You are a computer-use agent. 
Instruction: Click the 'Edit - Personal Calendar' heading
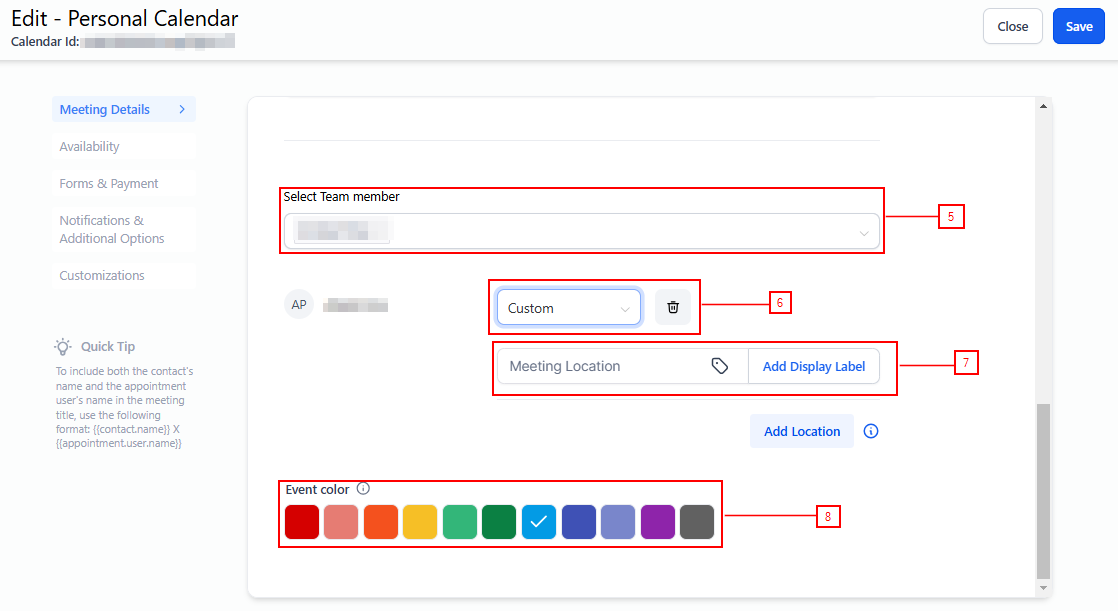click(x=125, y=19)
